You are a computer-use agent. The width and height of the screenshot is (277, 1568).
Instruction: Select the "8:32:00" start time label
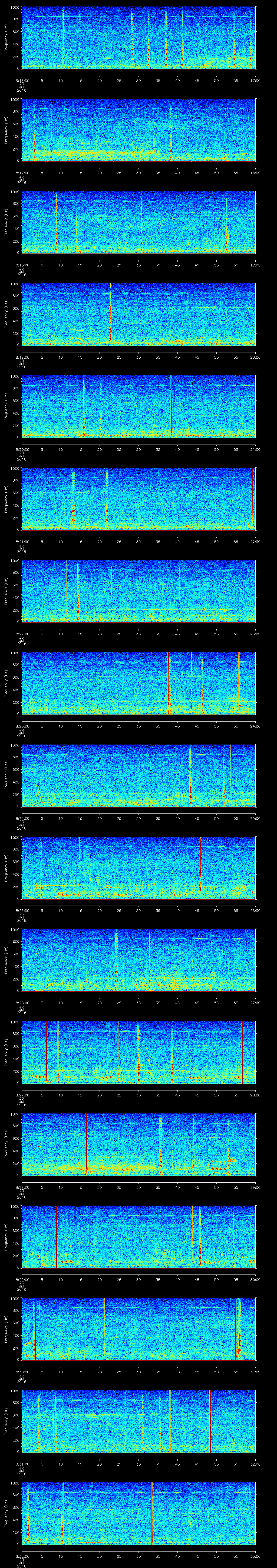(x=22, y=1556)
